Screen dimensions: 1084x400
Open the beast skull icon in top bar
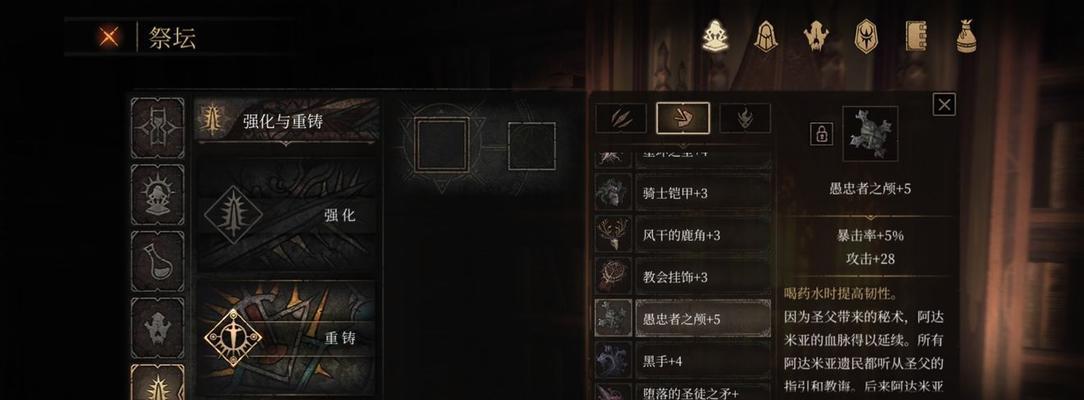pos(816,37)
